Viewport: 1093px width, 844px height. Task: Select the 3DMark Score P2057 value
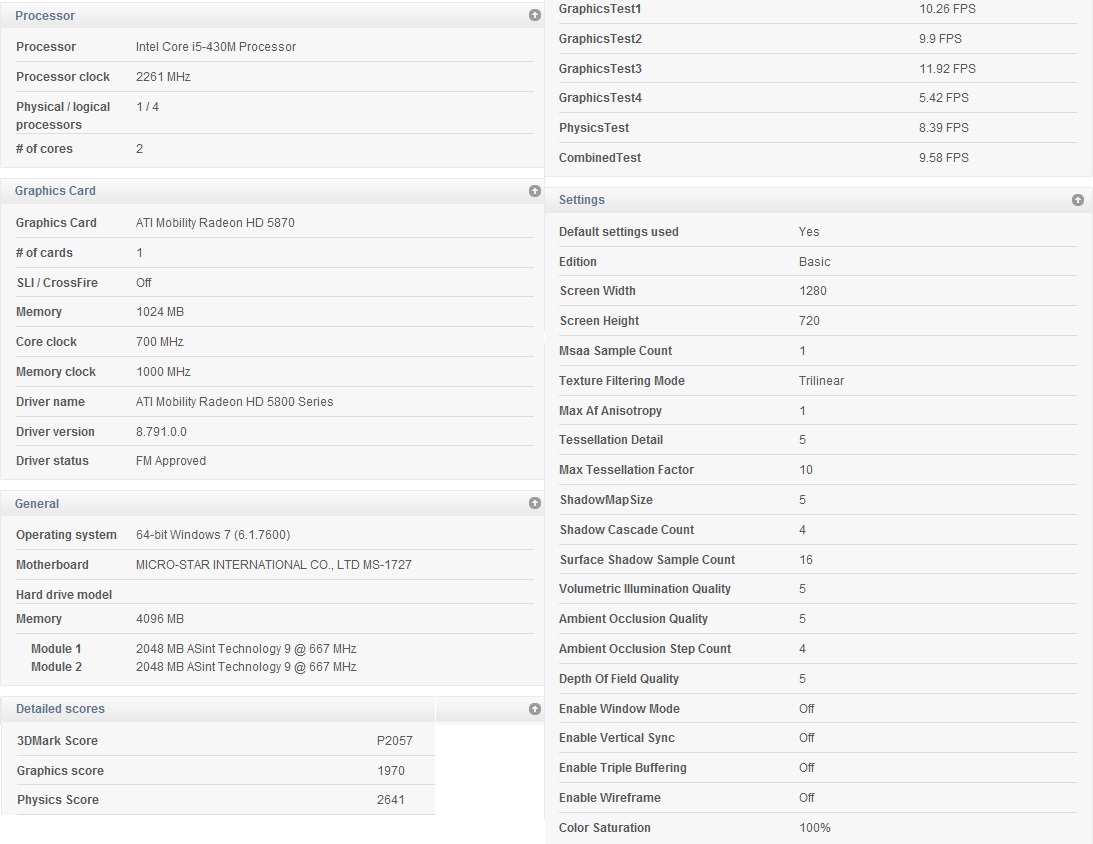click(x=395, y=741)
